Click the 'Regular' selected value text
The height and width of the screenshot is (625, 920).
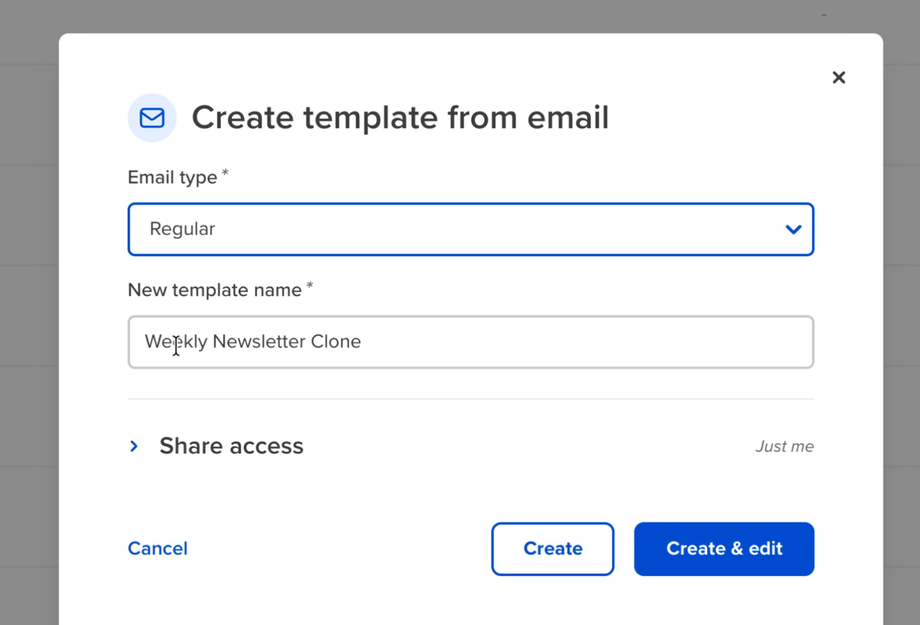tap(182, 229)
